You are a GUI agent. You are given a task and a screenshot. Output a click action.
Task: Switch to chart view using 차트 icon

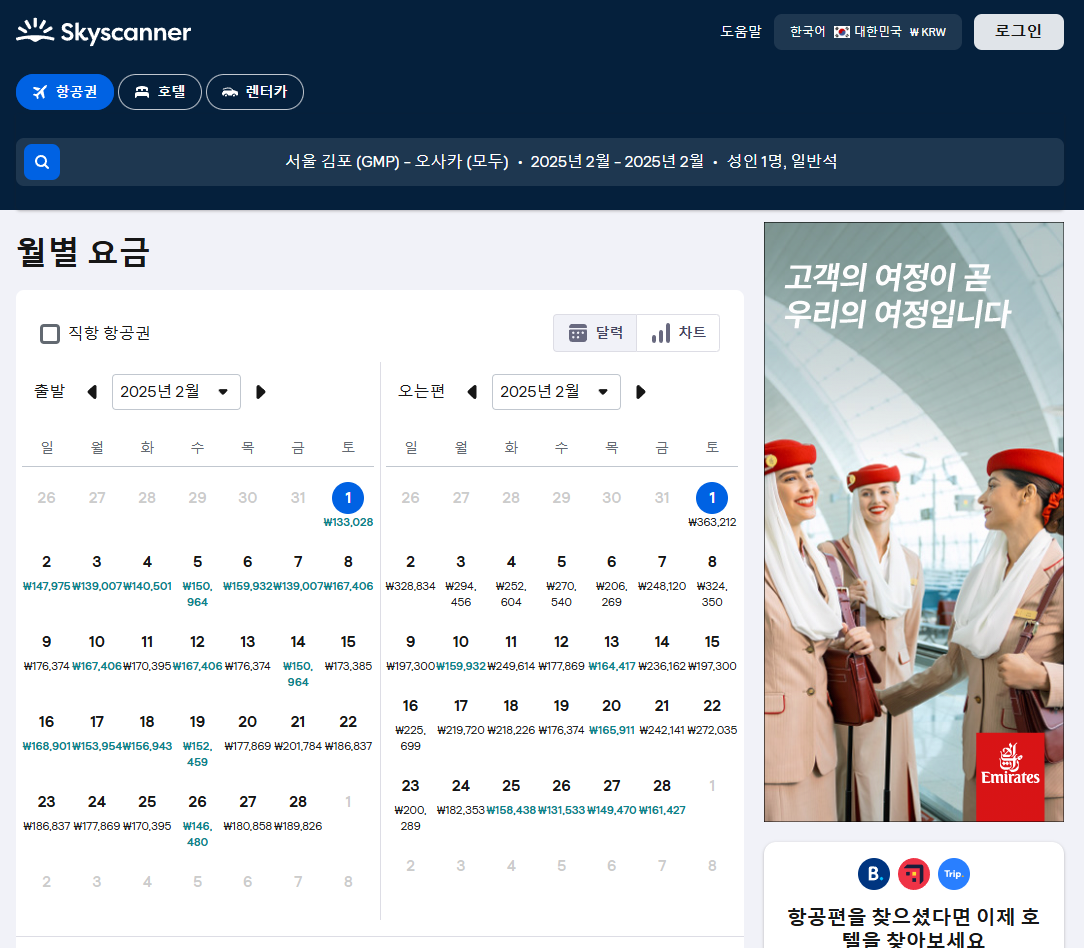662,332
